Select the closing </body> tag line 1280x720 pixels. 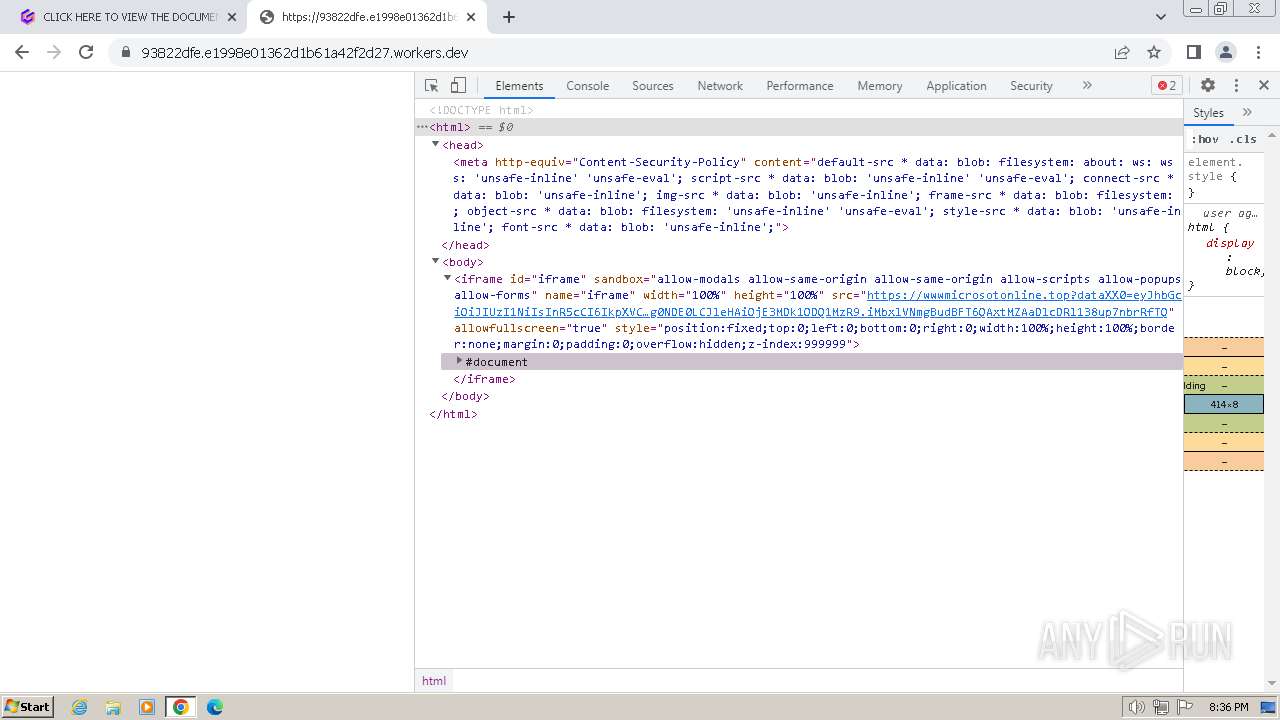(x=465, y=396)
